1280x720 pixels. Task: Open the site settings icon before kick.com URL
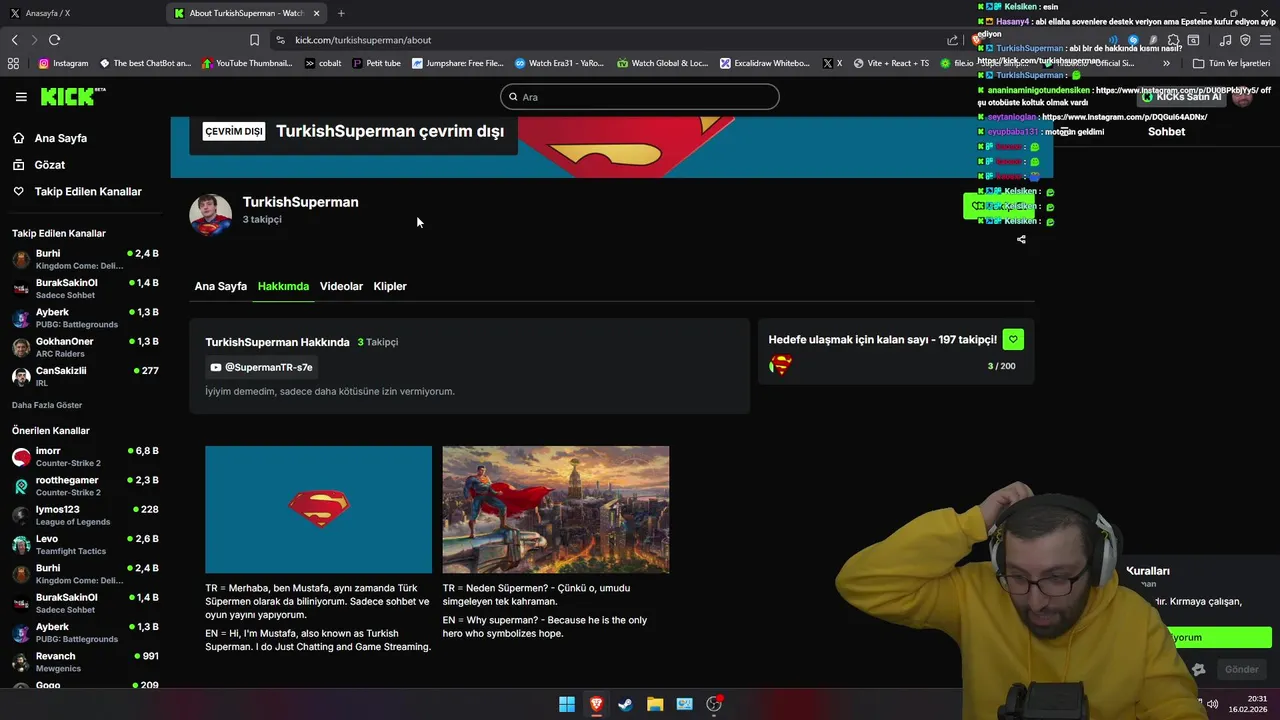point(280,40)
